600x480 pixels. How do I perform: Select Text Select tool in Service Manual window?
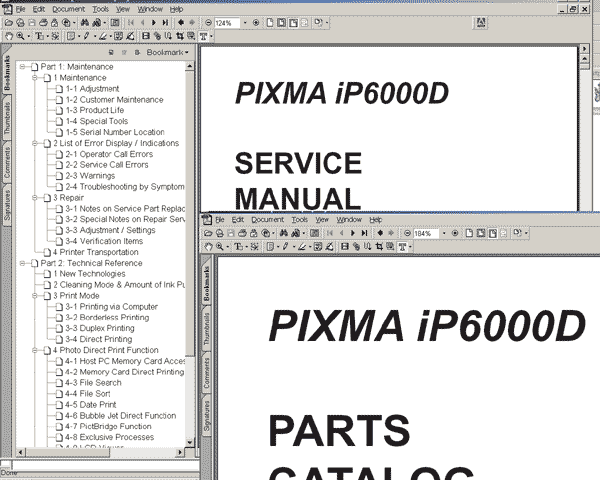(x=39, y=36)
